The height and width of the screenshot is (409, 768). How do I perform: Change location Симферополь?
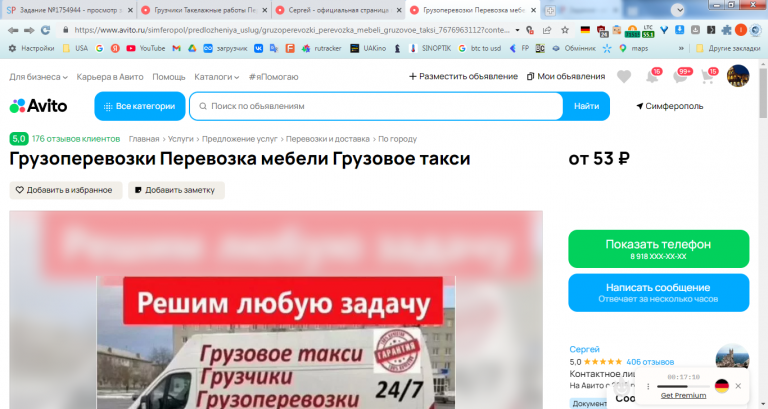(x=670, y=106)
